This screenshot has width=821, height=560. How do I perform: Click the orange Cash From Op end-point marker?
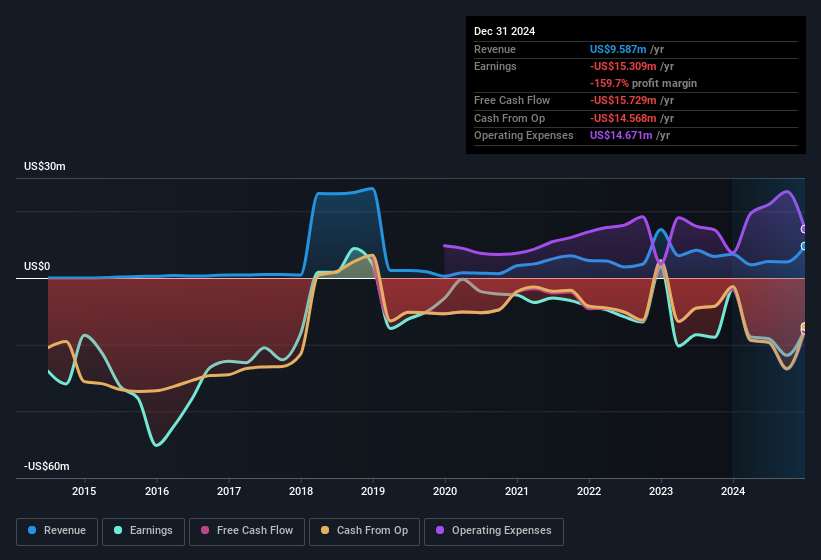pos(804,327)
